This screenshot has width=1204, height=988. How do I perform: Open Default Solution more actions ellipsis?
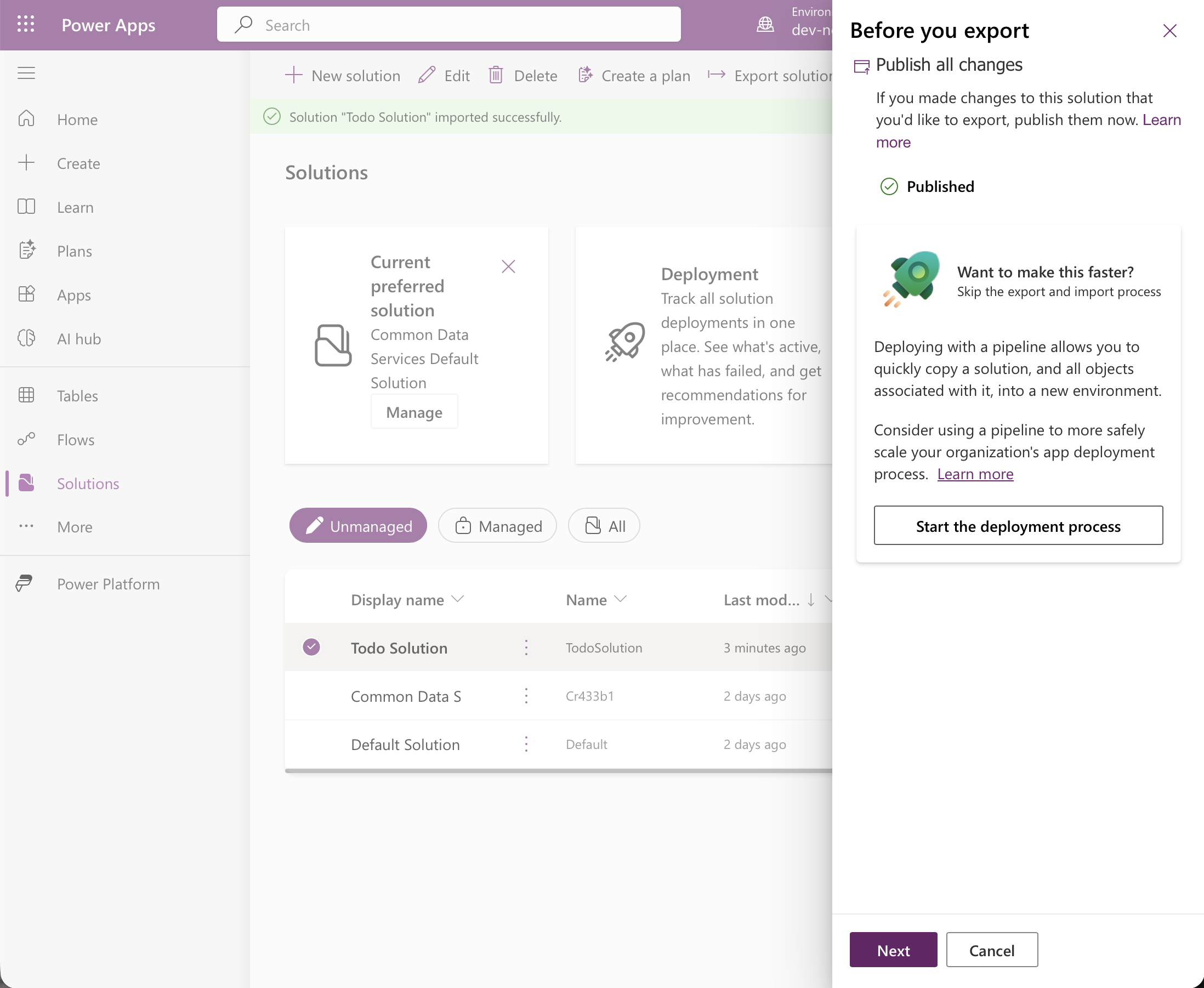(x=526, y=745)
